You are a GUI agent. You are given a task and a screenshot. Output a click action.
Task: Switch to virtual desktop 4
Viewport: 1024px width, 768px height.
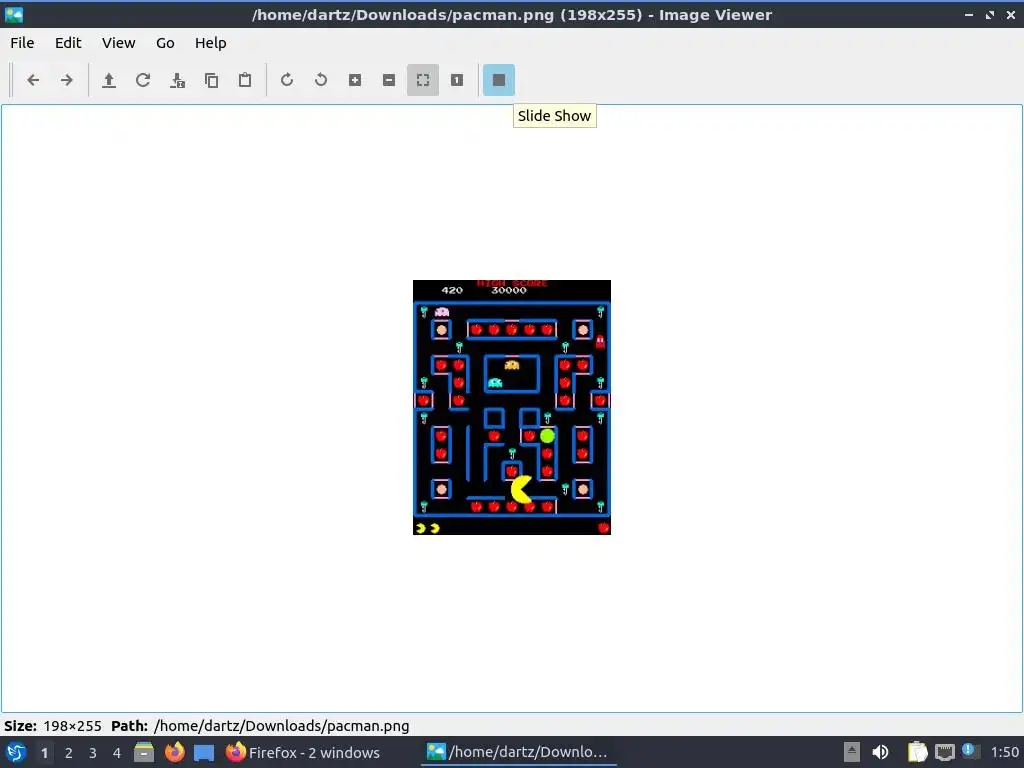pos(117,753)
